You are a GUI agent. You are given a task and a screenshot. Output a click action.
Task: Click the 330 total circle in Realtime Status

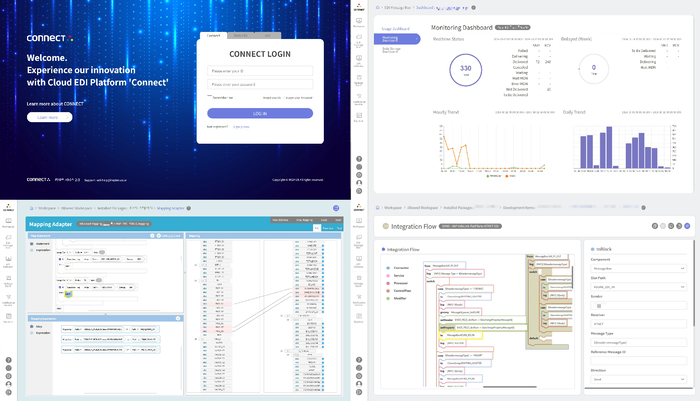click(466, 70)
